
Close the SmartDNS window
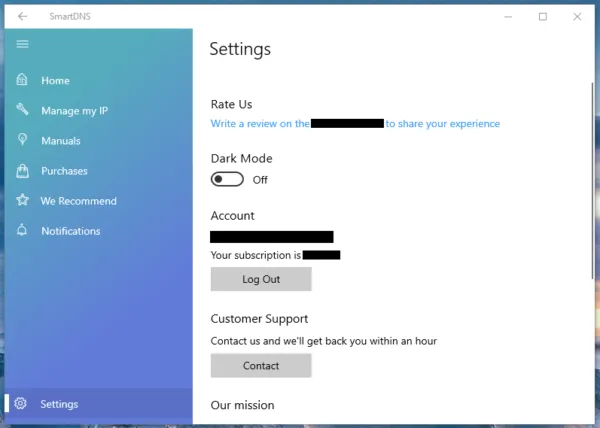577,16
